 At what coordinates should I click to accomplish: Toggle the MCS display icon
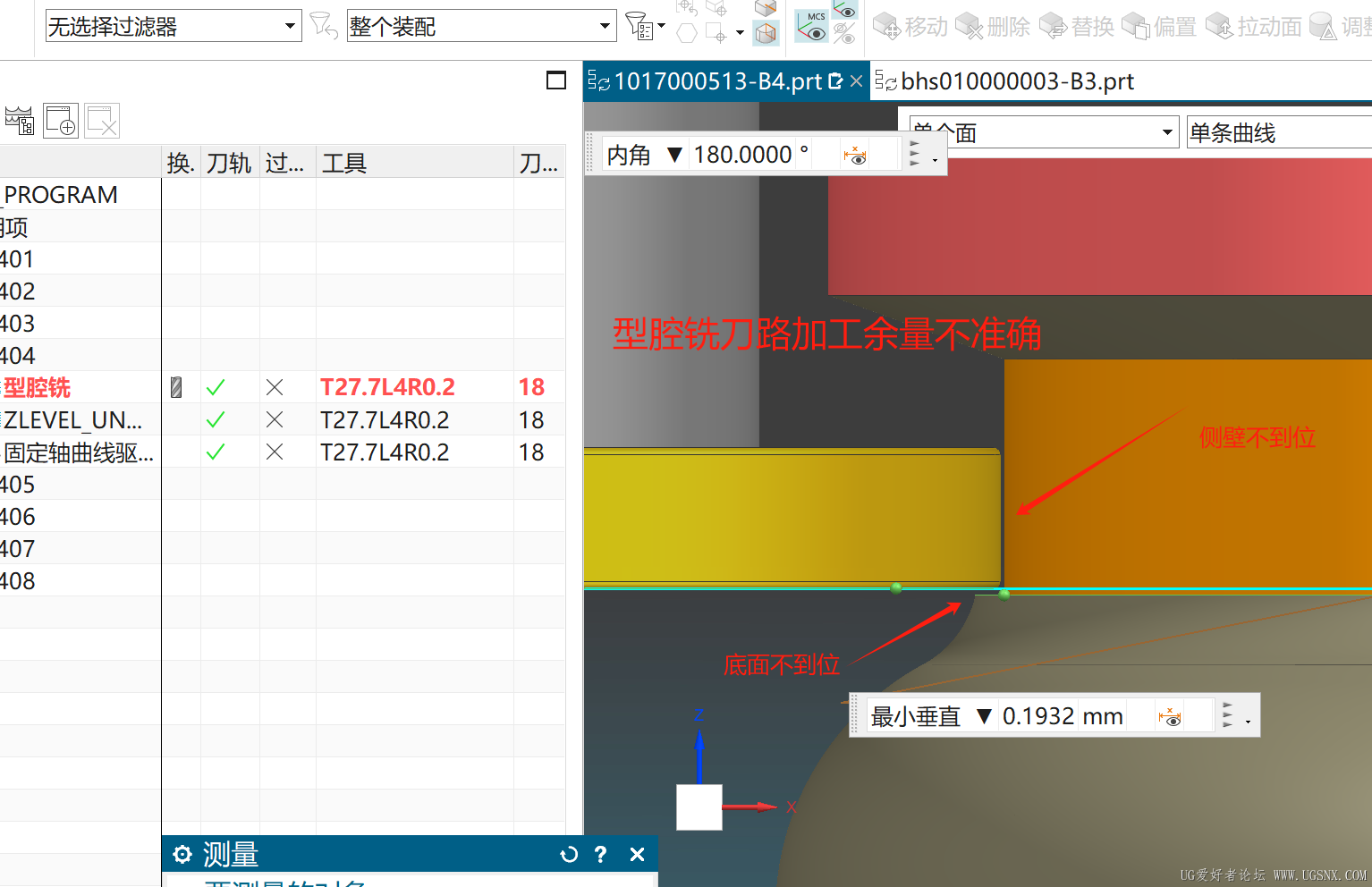[x=812, y=26]
